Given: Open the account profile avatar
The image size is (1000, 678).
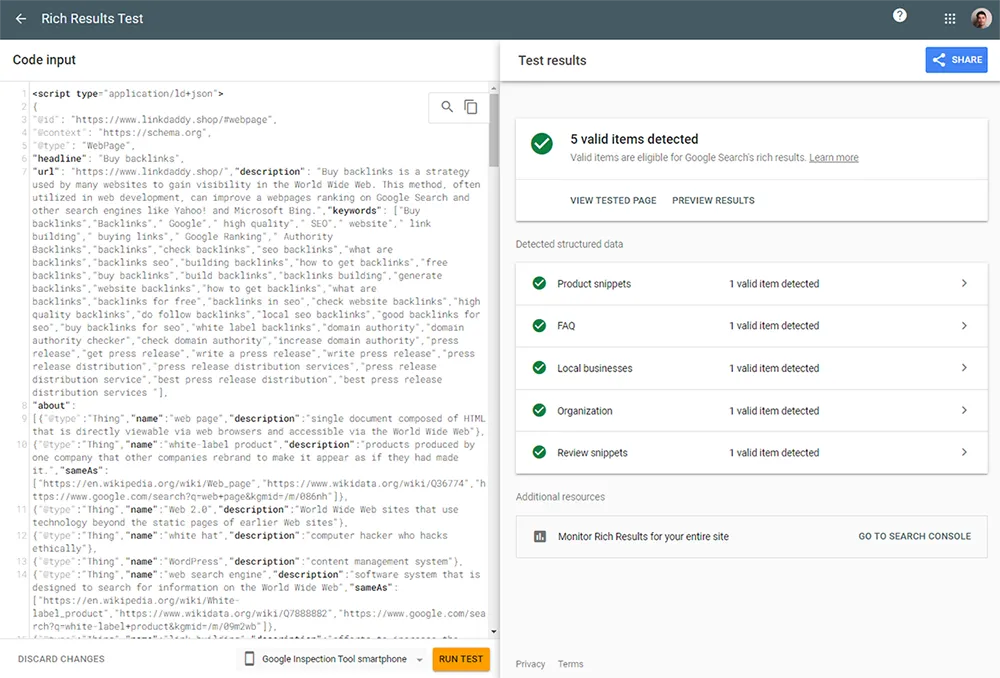Looking at the screenshot, I should 981,18.
